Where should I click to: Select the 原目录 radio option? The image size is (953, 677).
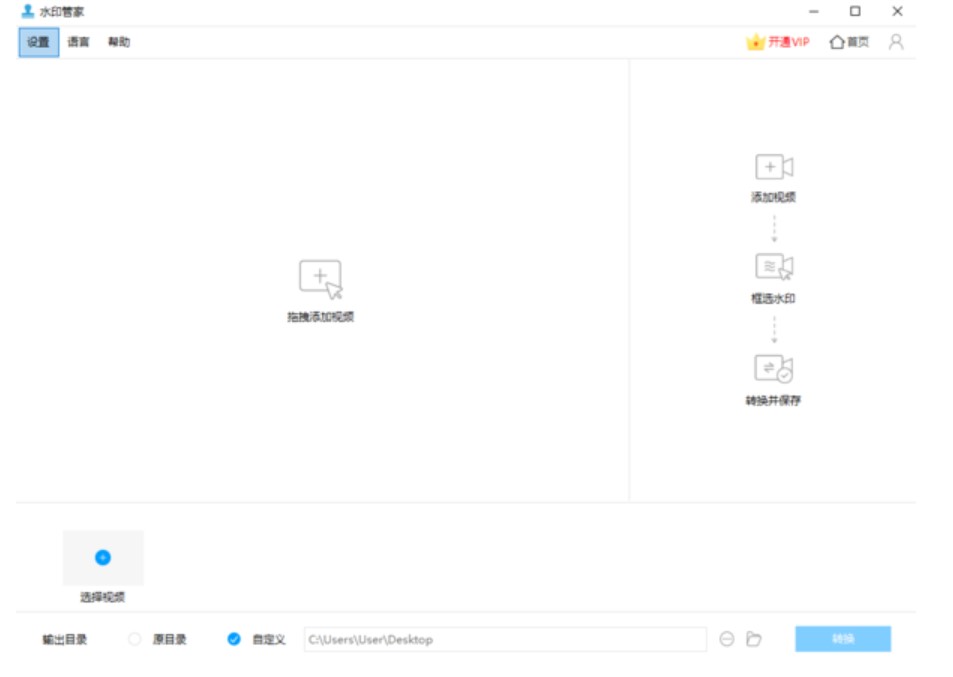click(135, 639)
